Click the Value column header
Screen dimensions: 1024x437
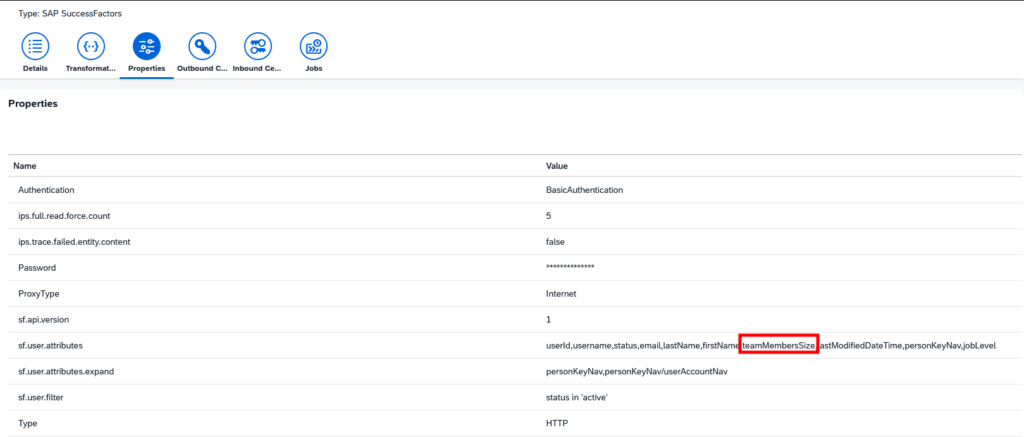click(557, 165)
